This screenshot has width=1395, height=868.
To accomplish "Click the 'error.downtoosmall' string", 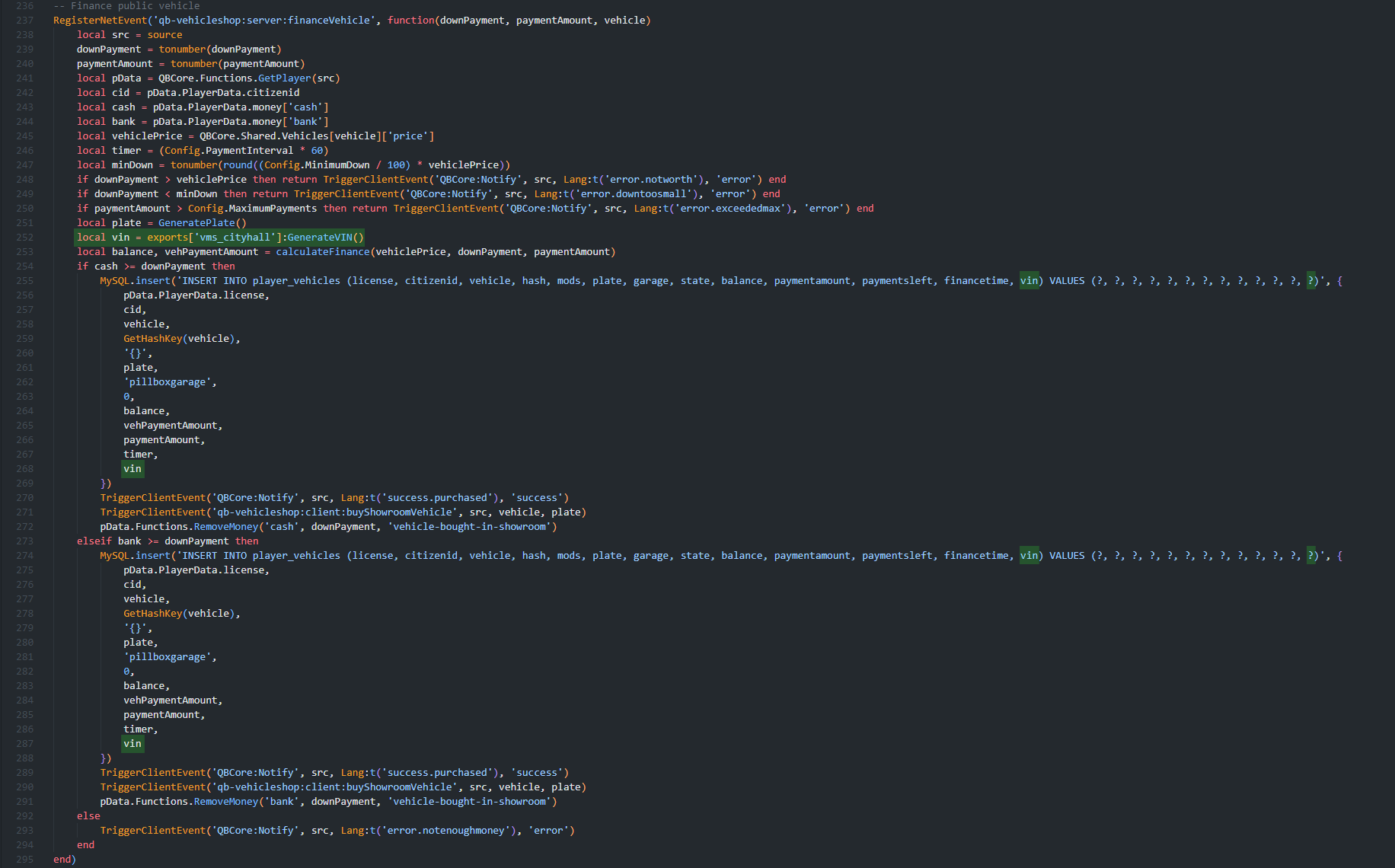I will tap(634, 194).
